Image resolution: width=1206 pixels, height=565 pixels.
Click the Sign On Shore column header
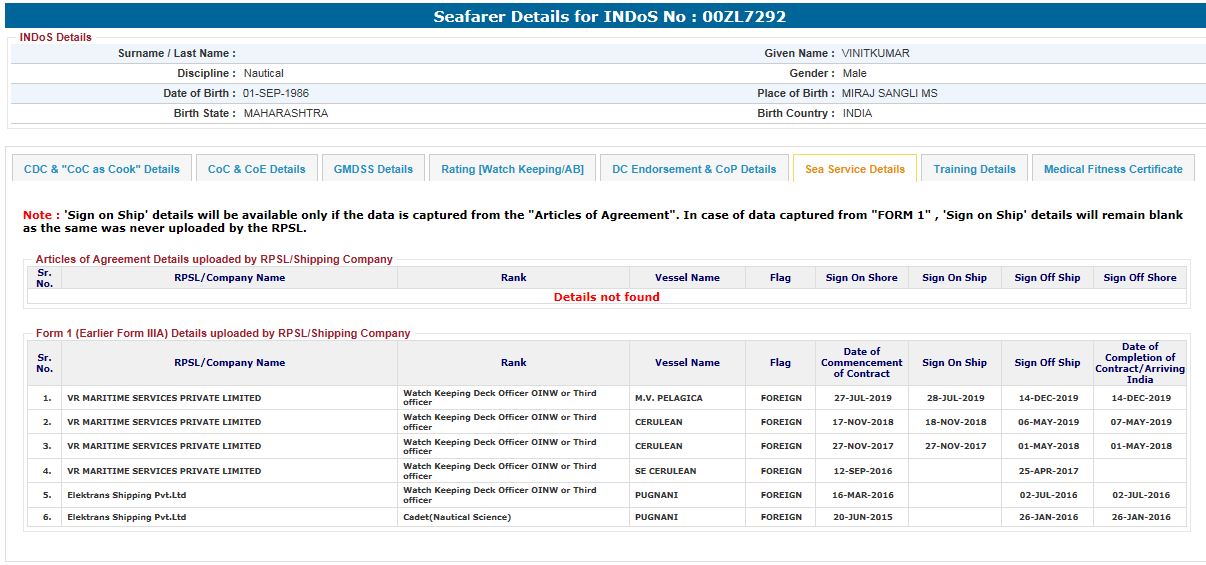pyautogui.click(x=861, y=278)
